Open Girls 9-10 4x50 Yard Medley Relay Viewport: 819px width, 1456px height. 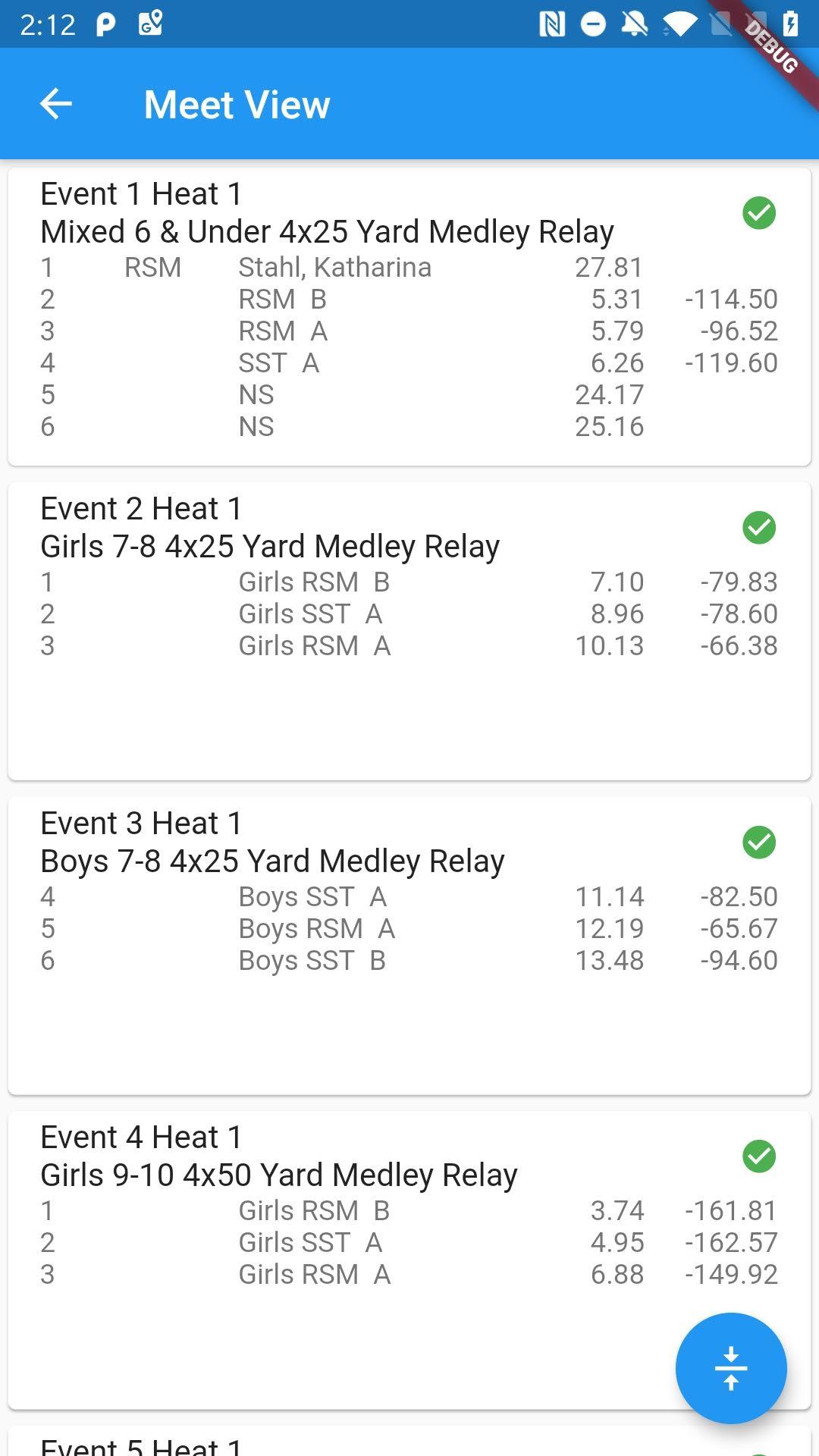click(279, 1175)
